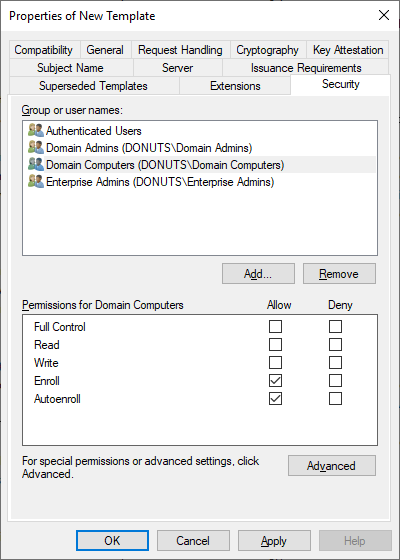Check Allow for Full Control

pos(275,327)
